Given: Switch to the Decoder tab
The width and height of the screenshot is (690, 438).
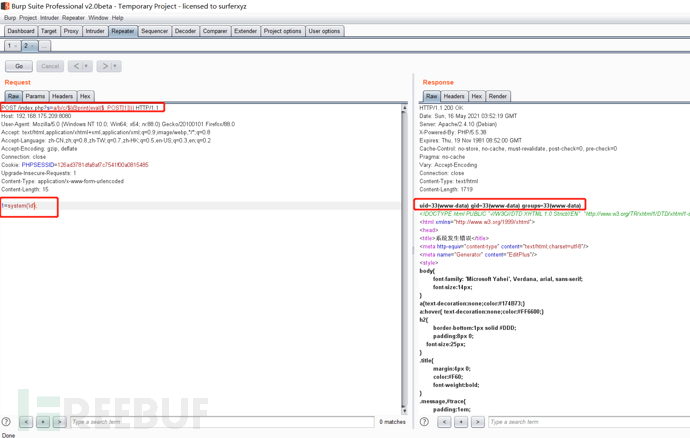Looking at the screenshot, I should (x=185, y=31).
